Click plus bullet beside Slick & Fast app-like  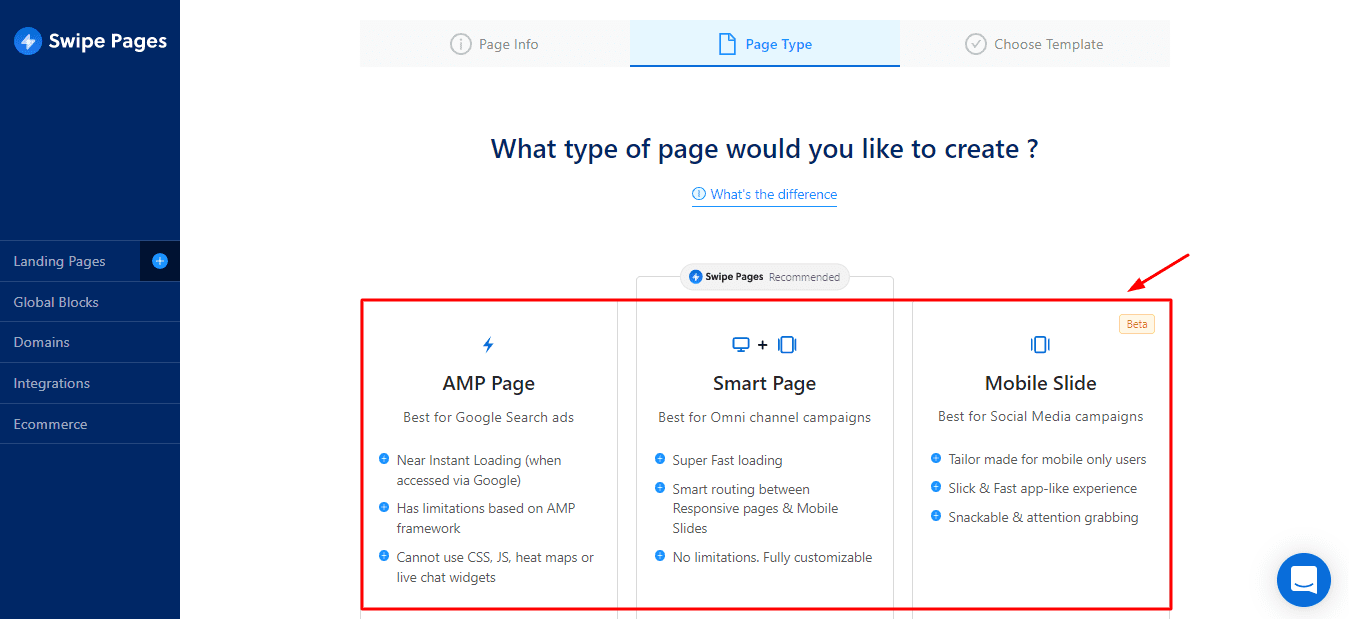tap(936, 487)
